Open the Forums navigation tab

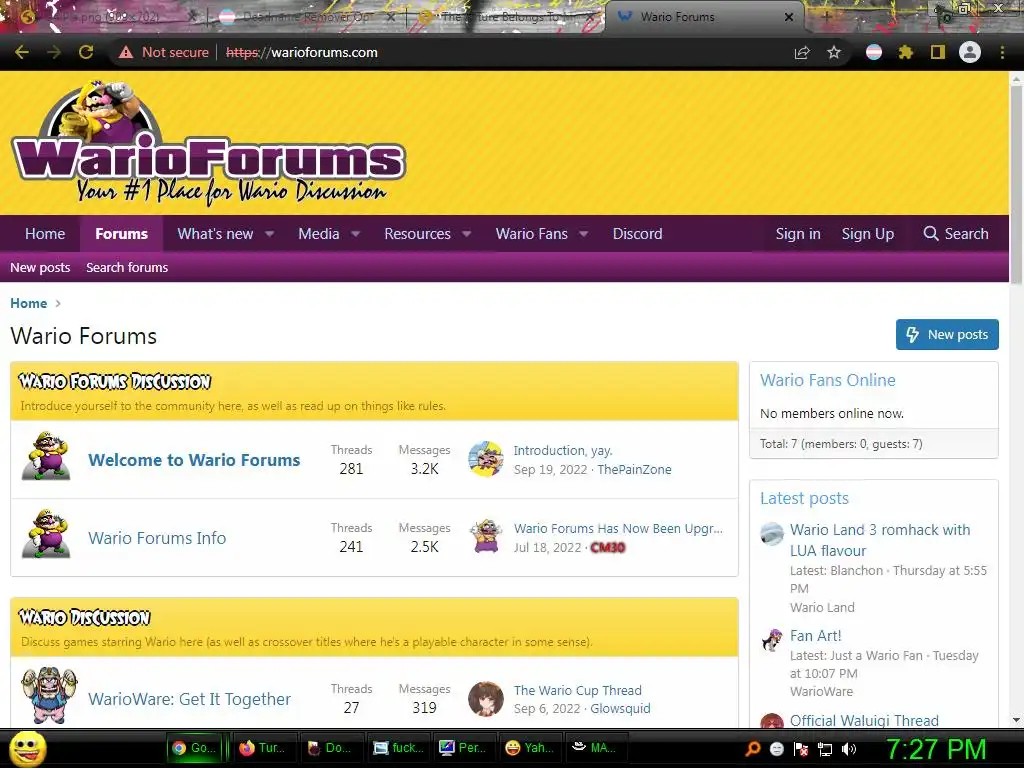[x=121, y=234]
